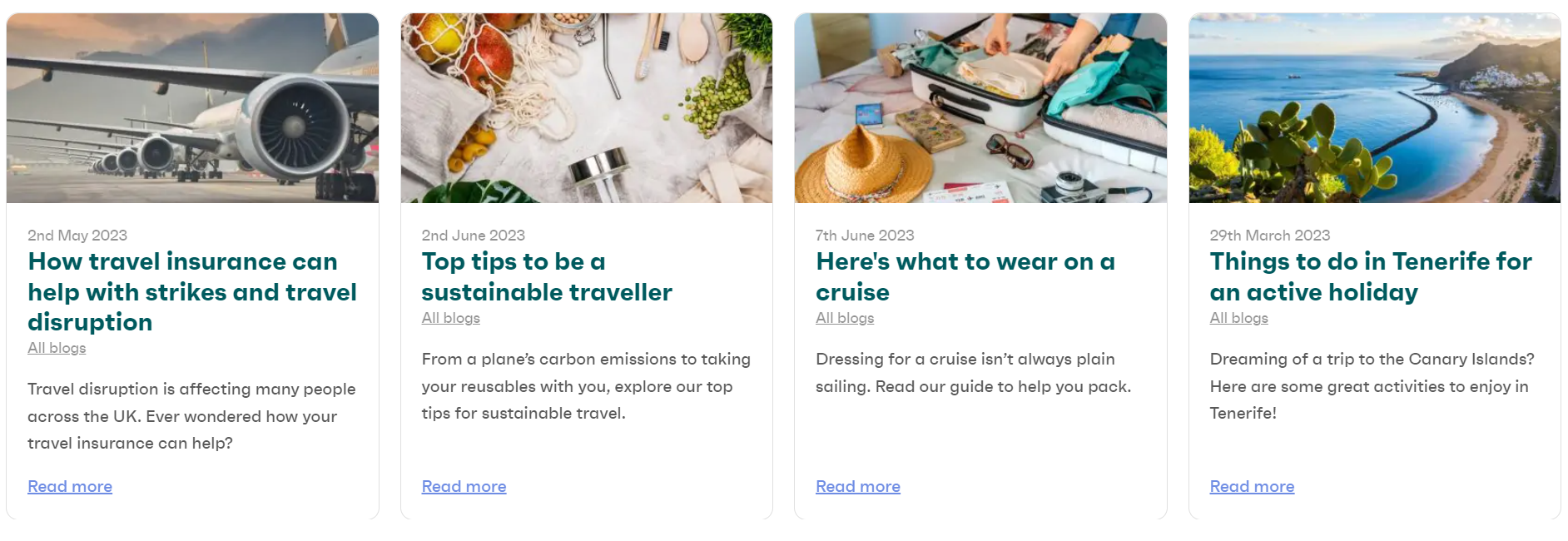The image size is (1568, 541).
Task: Open 'Top tips to be a sustainable traveller' title
Action: (547, 277)
